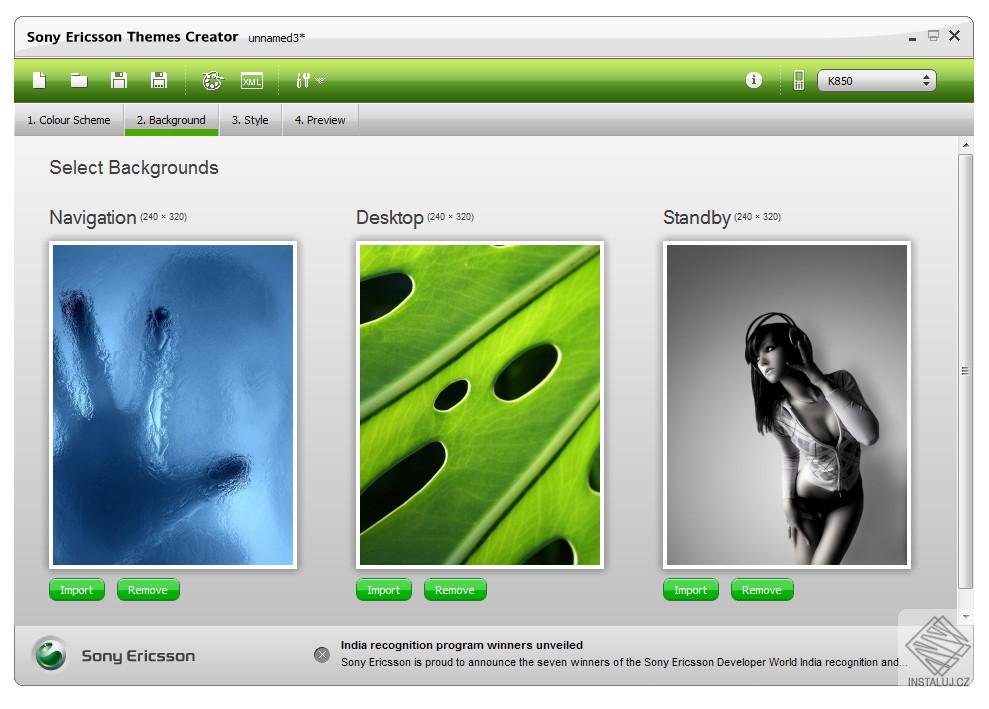The height and width of the screenshot is (709, 989).
Task: Click the info button in the toolbar
Action: pos(753,81)
